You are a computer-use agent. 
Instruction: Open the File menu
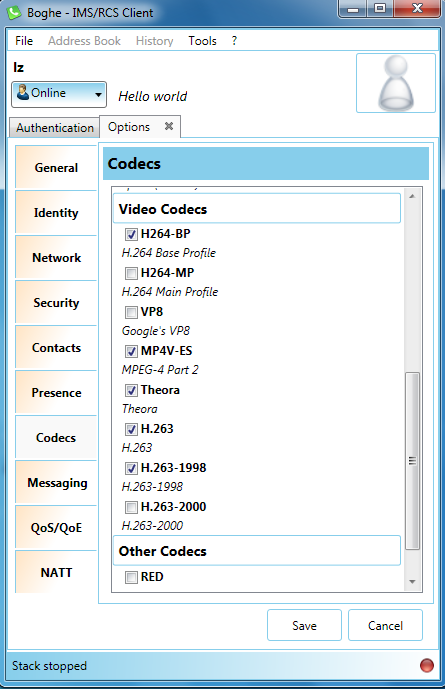[x=24, y=41]
